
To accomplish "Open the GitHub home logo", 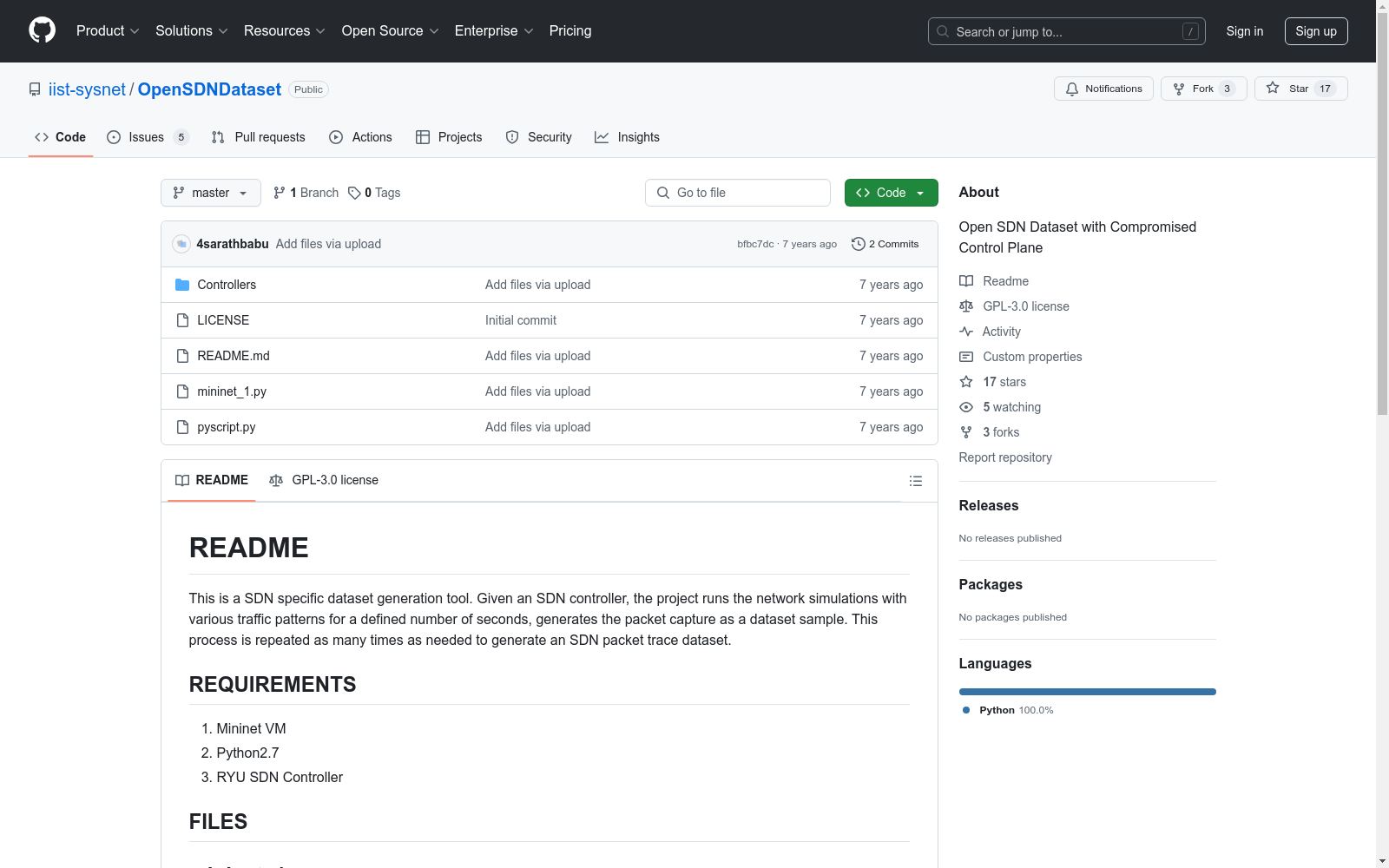I will point(42,30).
